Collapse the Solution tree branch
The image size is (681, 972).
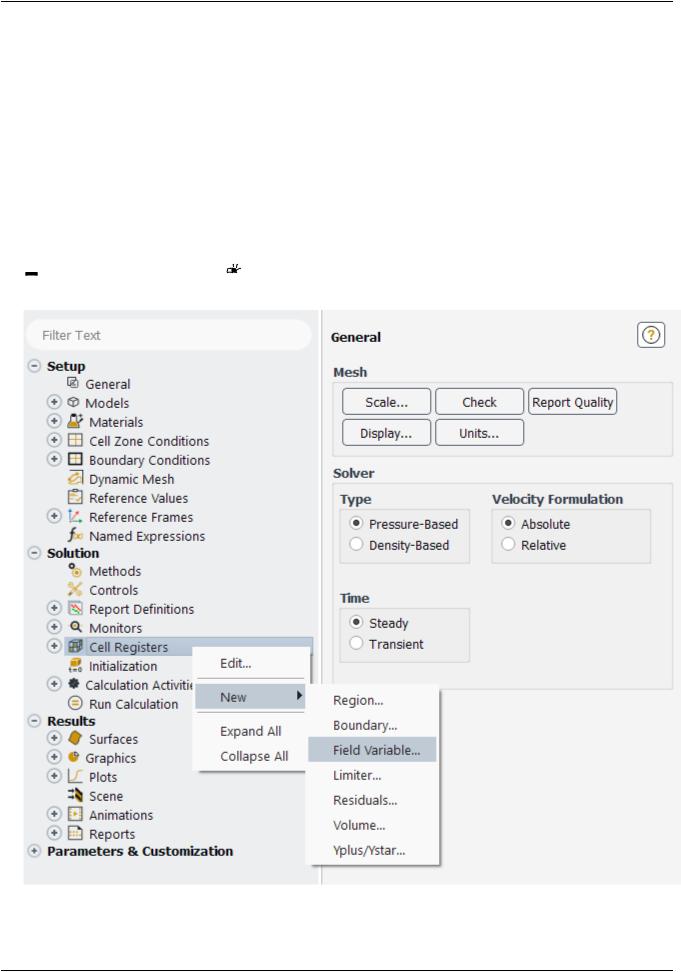click(35, 552)
